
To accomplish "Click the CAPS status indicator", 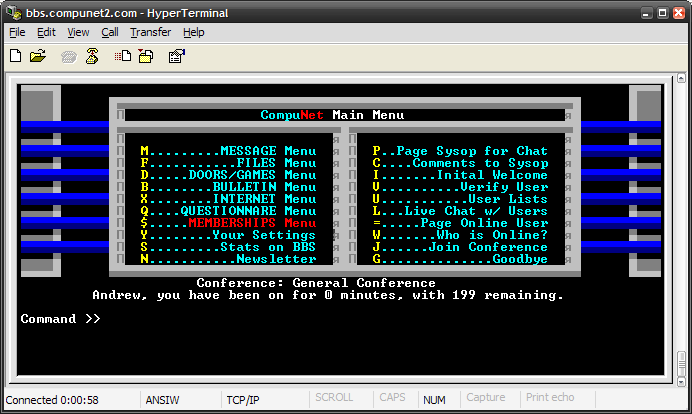I will pos(392,397).
